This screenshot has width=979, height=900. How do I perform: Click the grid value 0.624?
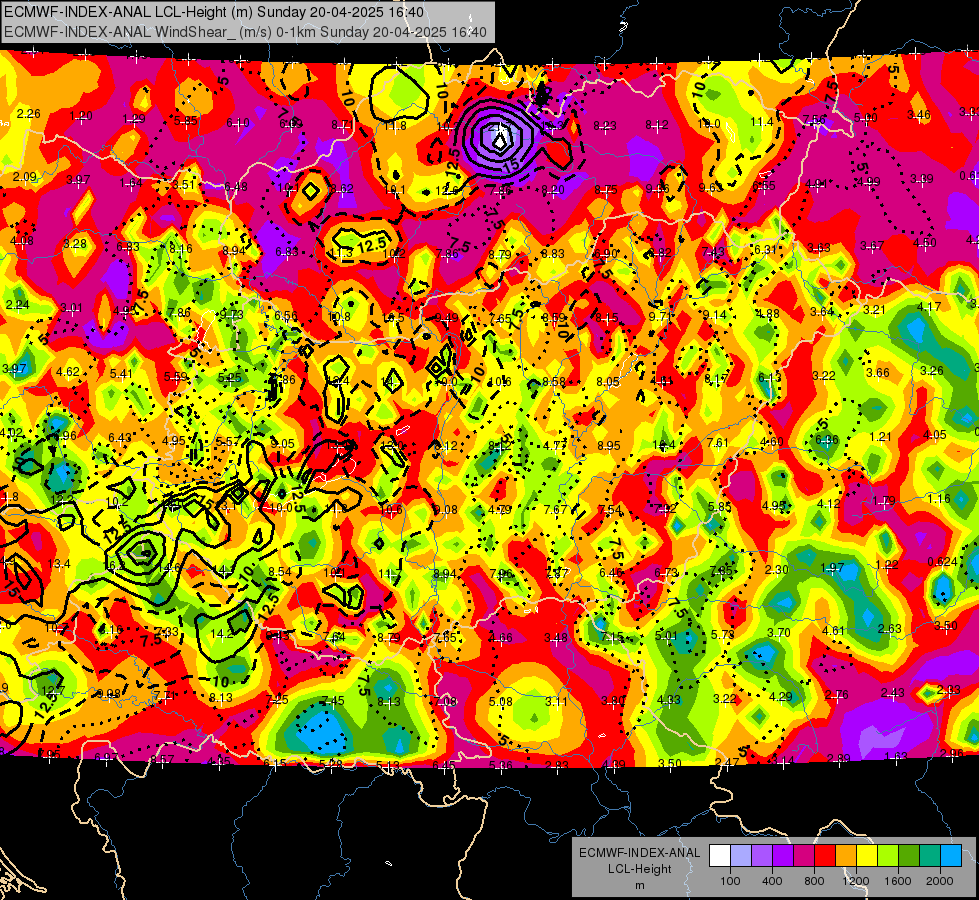point(943,561)
